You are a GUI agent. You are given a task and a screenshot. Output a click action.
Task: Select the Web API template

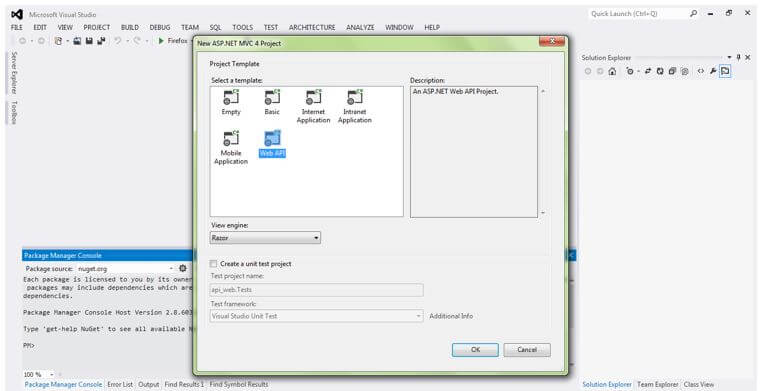coord(272,143)
